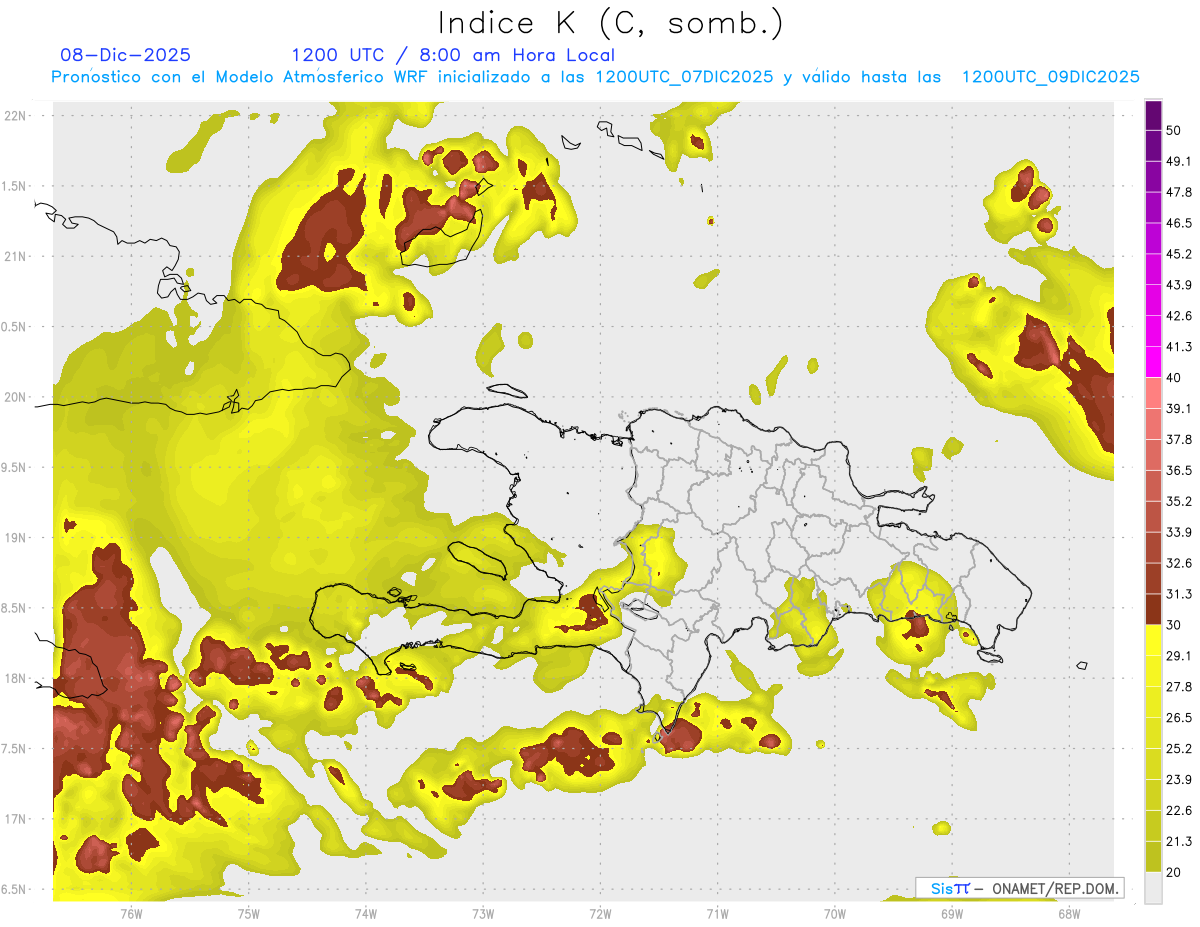
Task: Click the "69W" longitude label
Action: pyautogui.click(x=951, y=913)
